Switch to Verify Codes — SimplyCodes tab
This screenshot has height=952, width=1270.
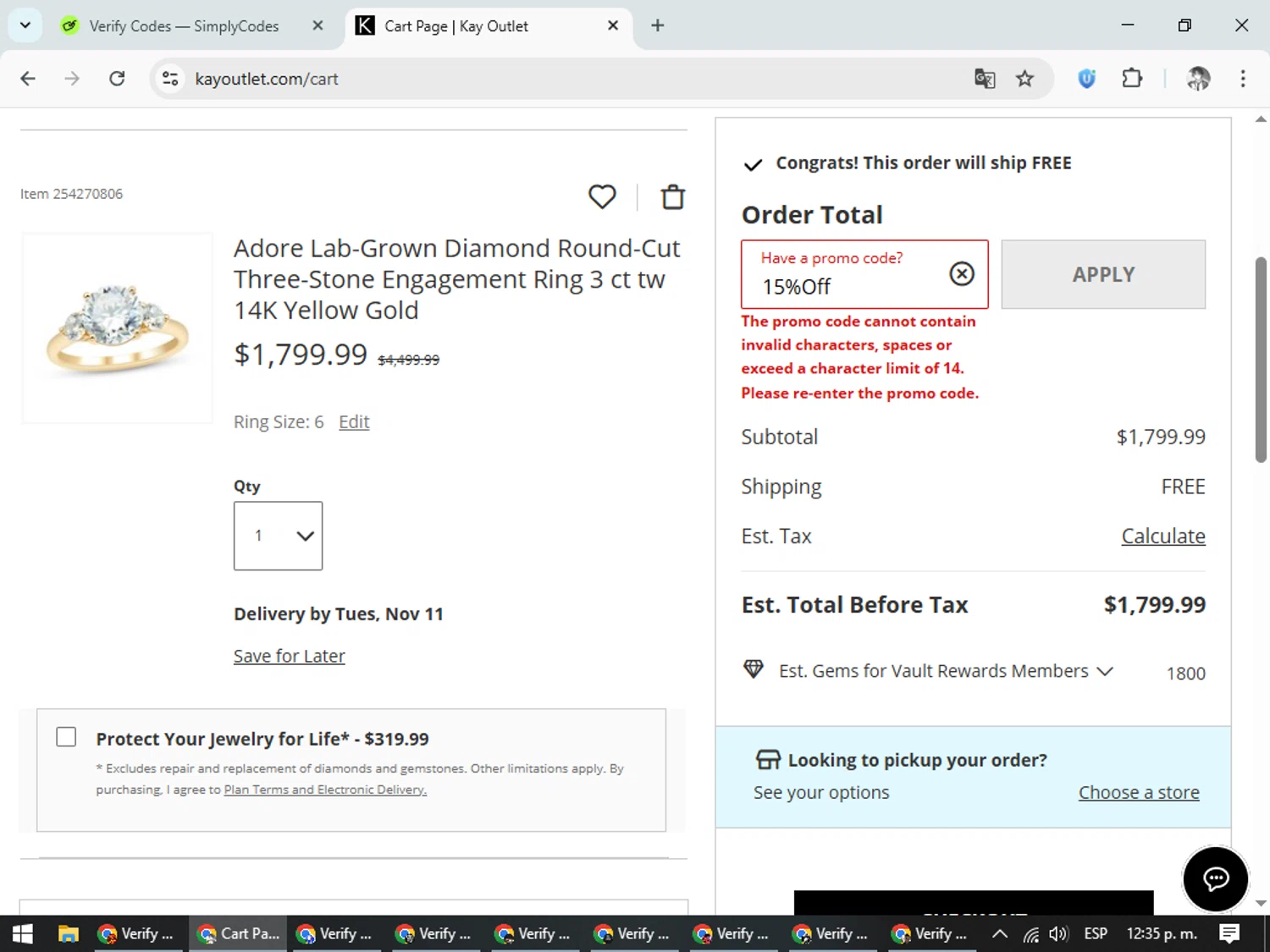(185, 26)
